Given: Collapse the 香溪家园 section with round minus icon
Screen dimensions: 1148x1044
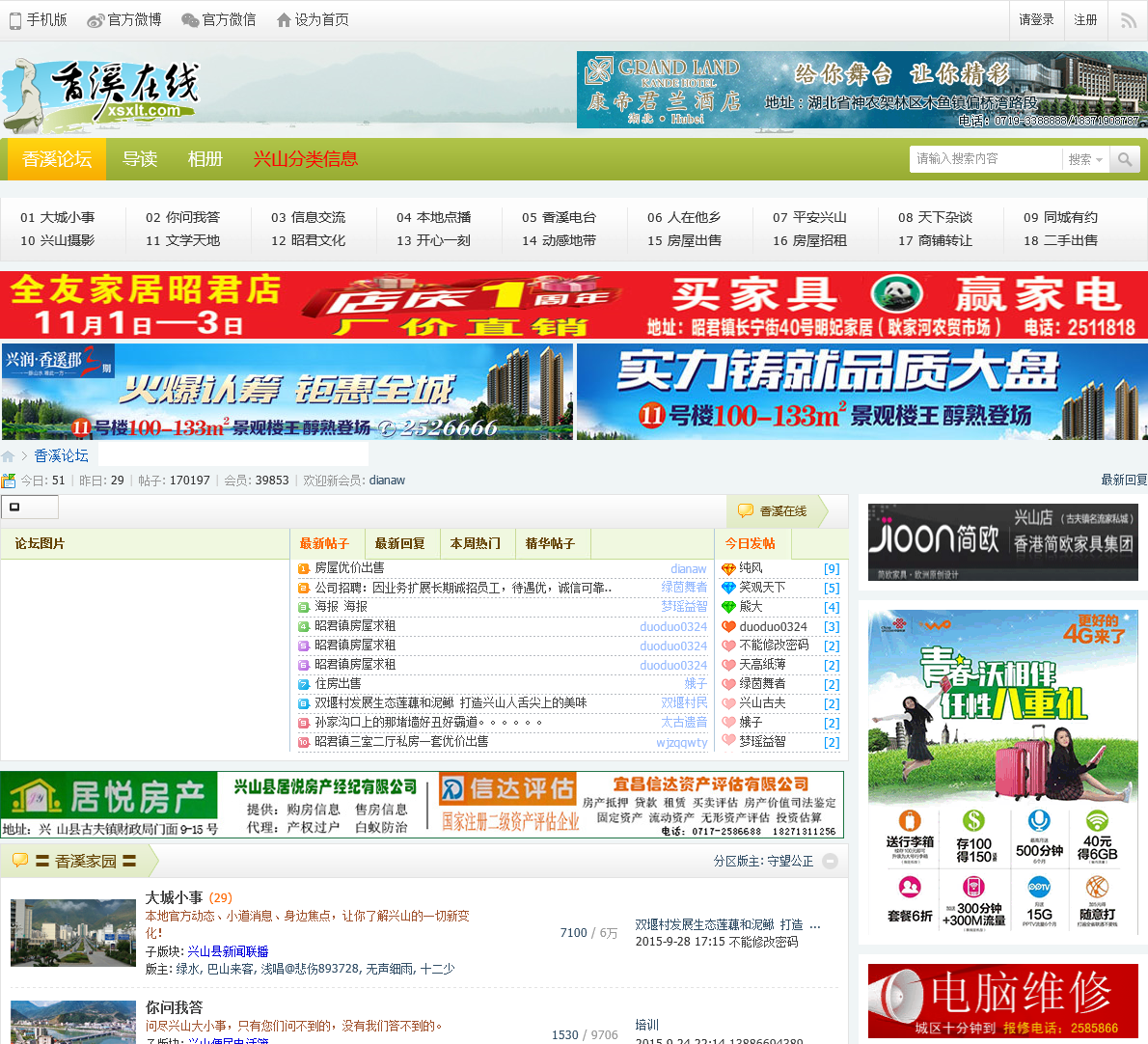Looking at the screenshot, I should pos(831,861).
